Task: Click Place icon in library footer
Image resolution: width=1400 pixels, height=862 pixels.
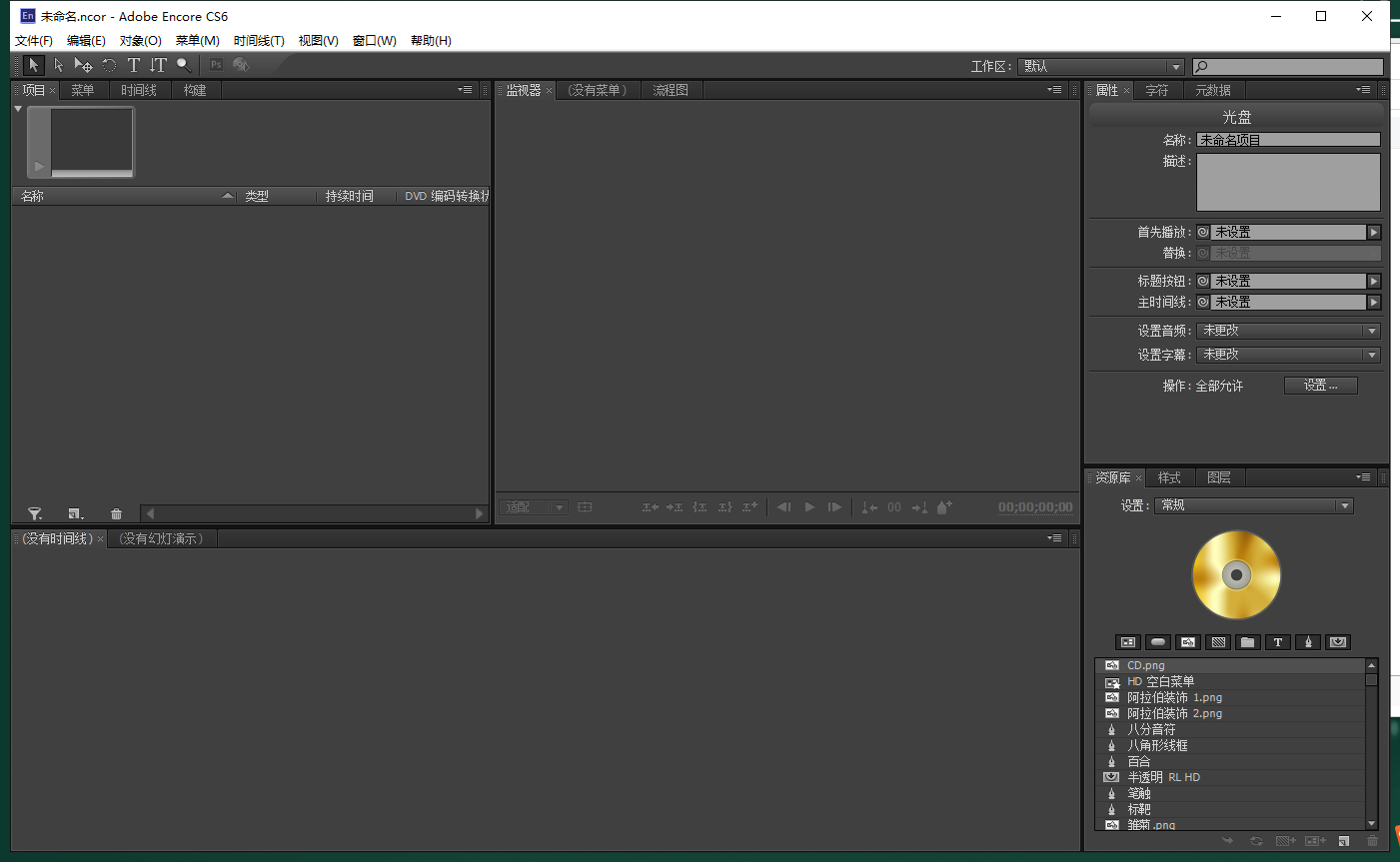Action: (x=1228, y=841)
